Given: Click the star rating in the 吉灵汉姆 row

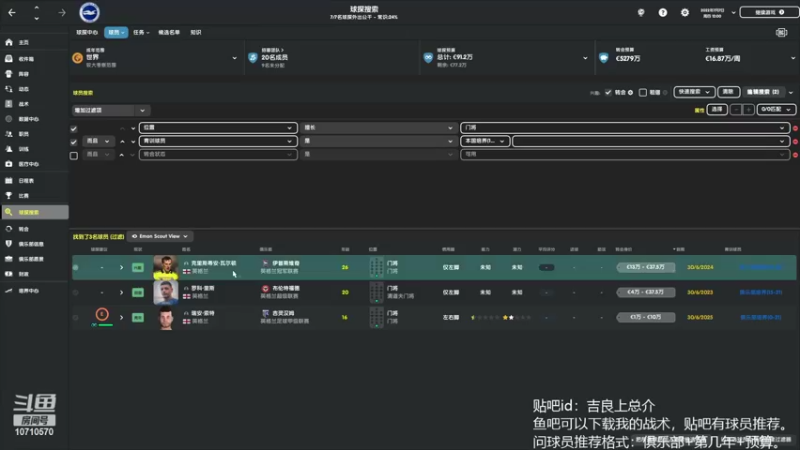Looking at the screenshot, I should point(501,317).
